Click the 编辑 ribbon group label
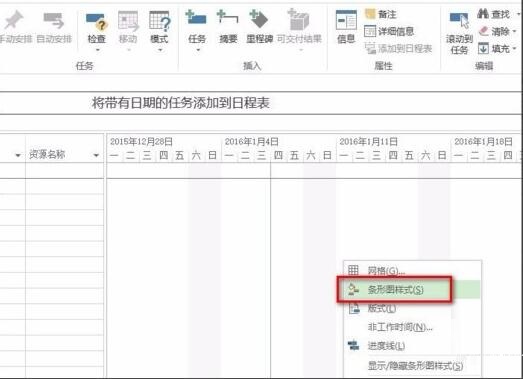523x379 pixels. (484, 66)
